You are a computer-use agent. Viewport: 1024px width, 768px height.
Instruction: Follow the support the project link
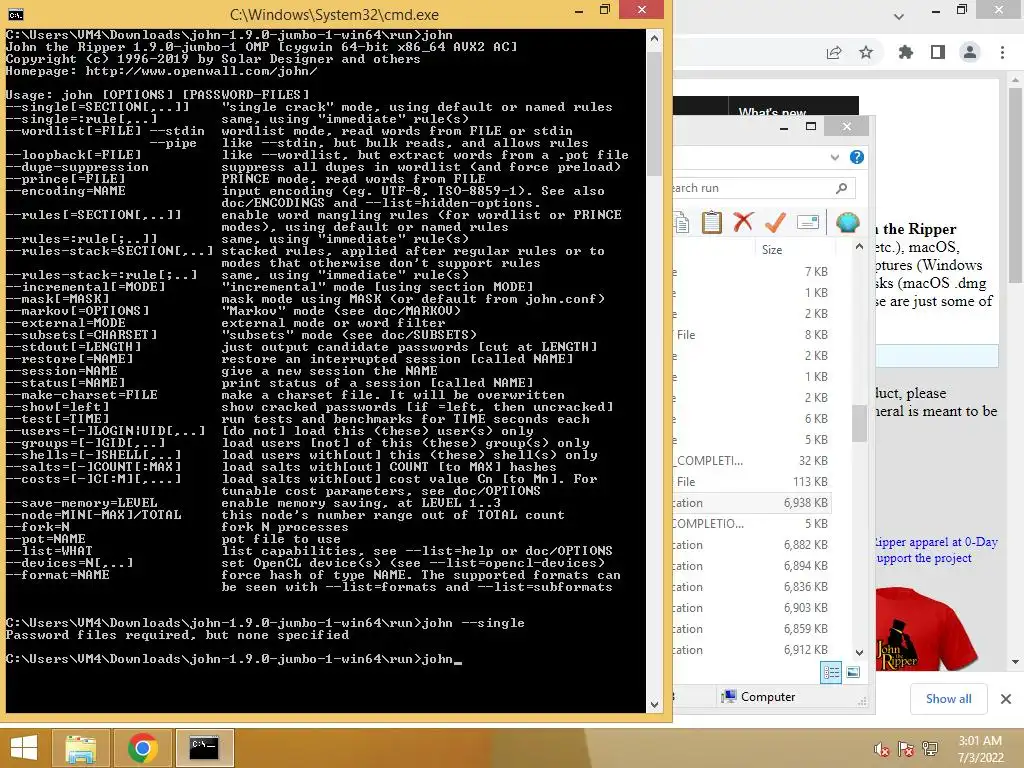[x=923, y=558]
